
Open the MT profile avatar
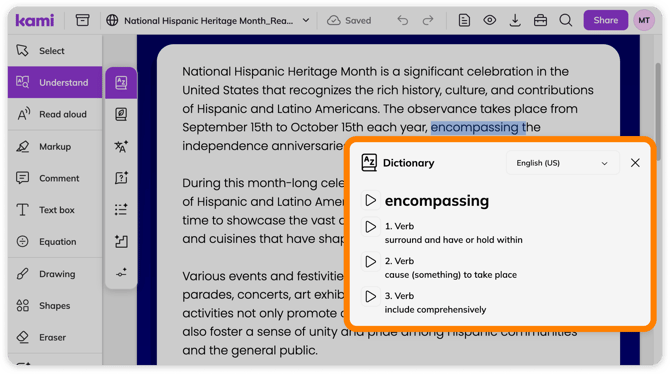click(644, 20)
